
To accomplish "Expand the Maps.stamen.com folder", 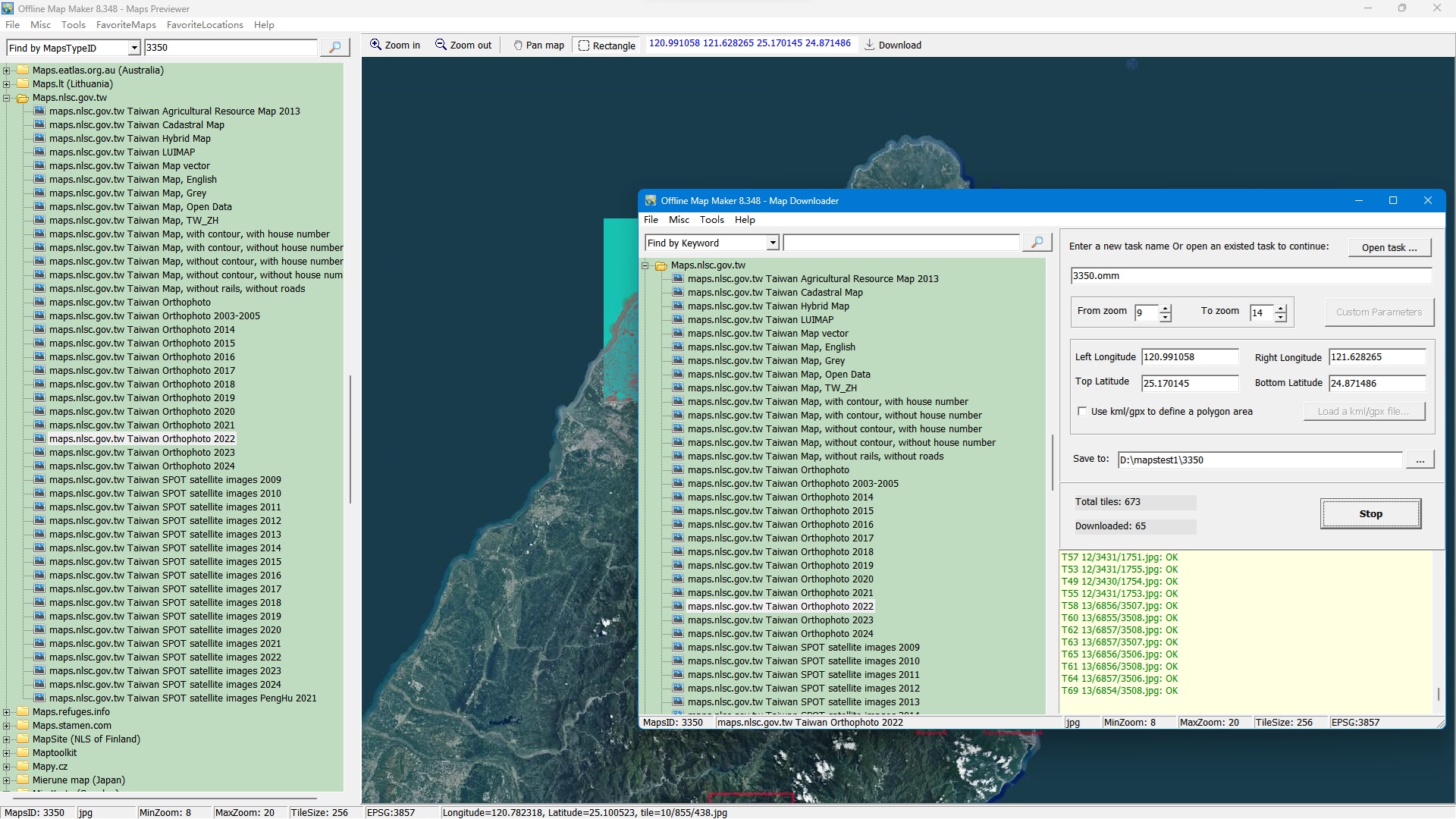I will 7,726.
